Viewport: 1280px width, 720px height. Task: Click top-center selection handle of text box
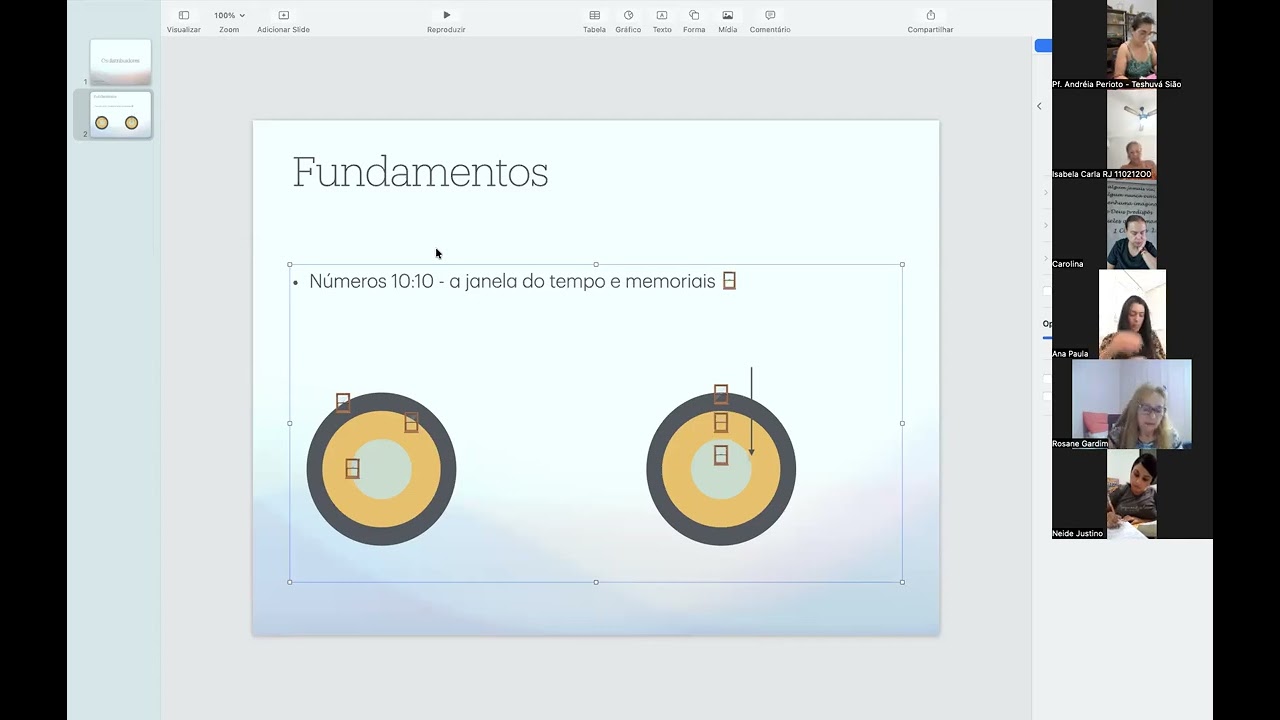point(596,265)
